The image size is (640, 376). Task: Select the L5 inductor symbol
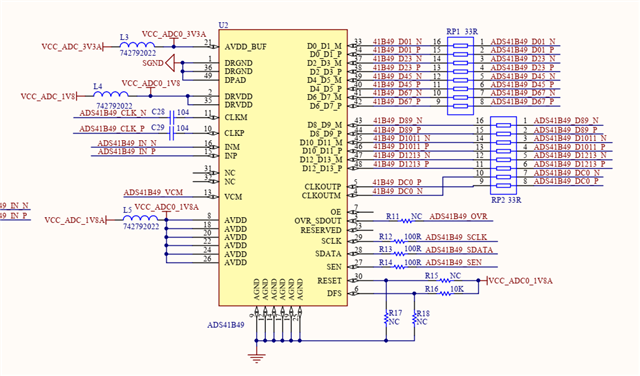click(x=140, y=218)
